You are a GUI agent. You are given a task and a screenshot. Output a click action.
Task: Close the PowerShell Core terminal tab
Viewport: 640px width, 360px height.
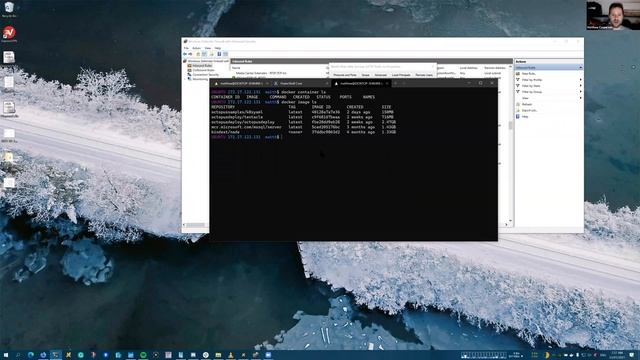[326, 84]
